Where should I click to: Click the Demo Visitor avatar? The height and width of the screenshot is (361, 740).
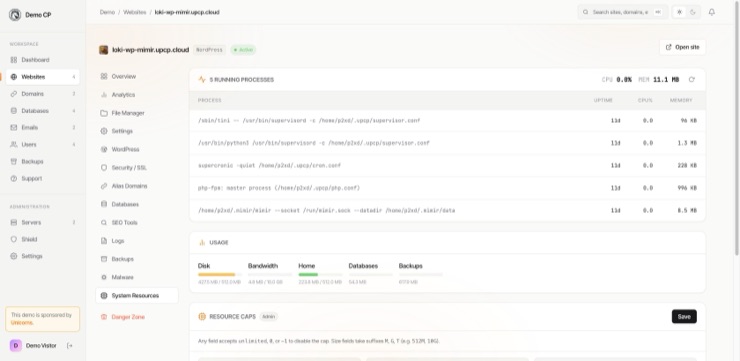pyautogui.click(x=16, y=345)
